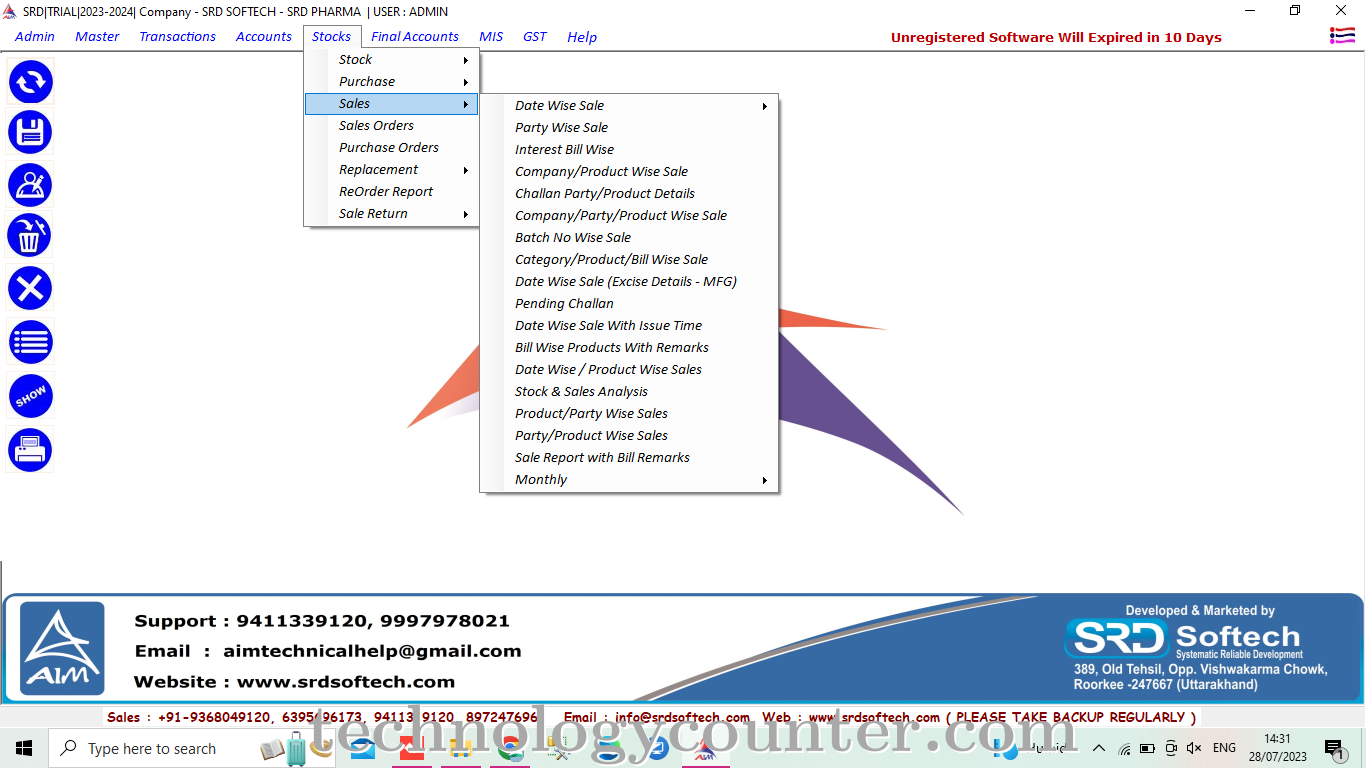Select Challan Party/Product Details

(629, 194)
